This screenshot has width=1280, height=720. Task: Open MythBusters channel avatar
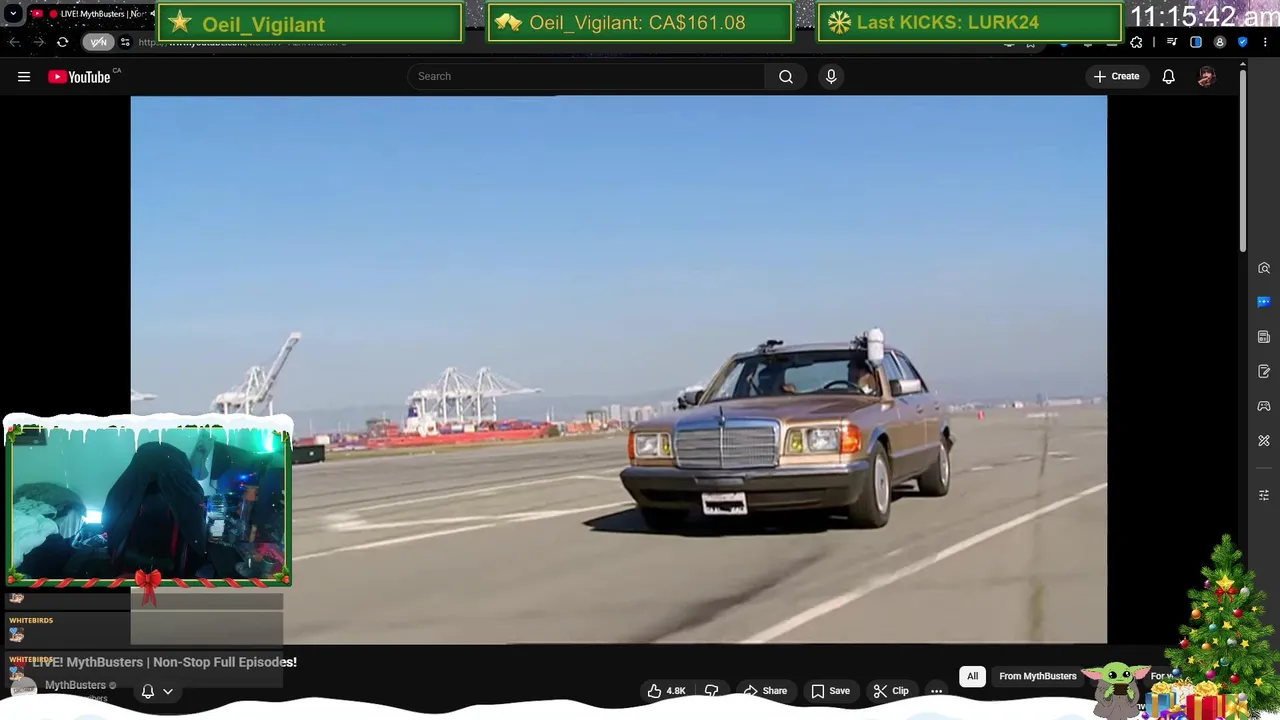[x=23, y=688]
